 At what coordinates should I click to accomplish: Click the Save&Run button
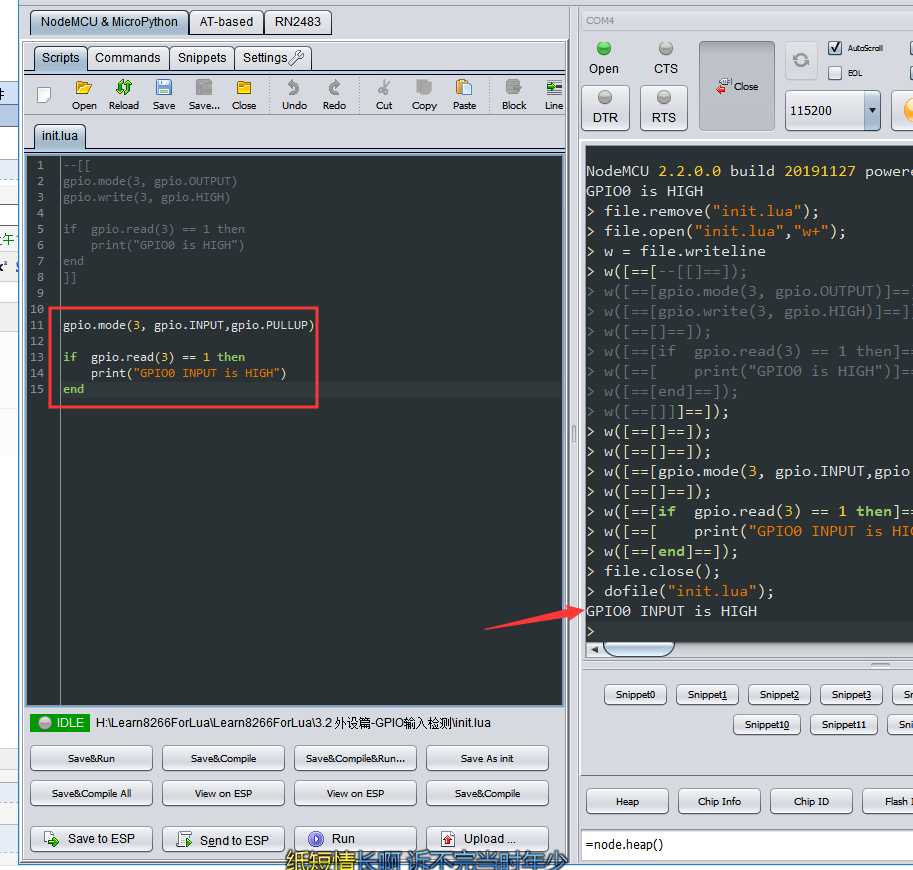tap(91, 758)
